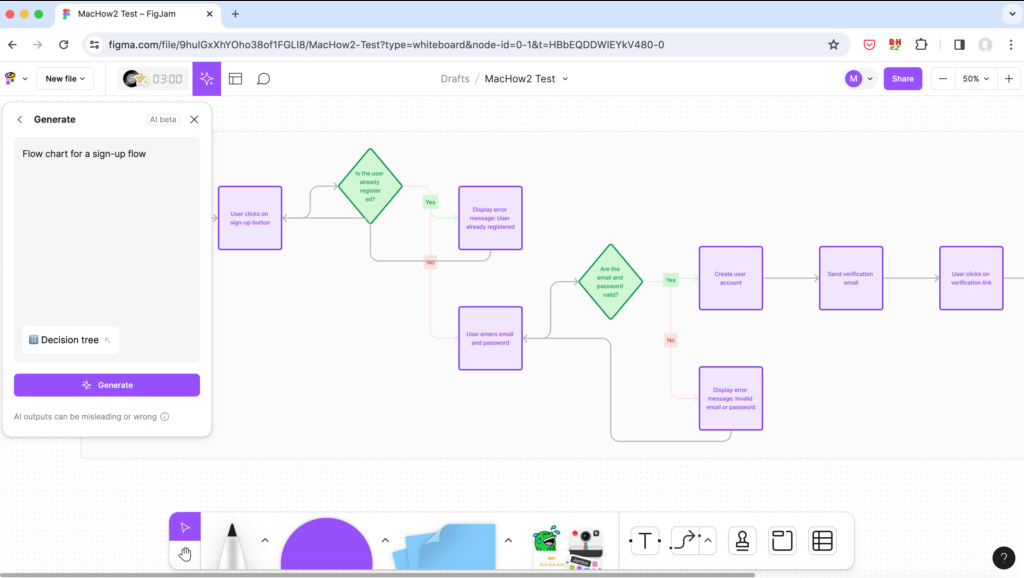The height and width of the screenshot is (578, 1024).
Task: Select 'Is the user already registered?' diamond
Action: tap(370, 186)
